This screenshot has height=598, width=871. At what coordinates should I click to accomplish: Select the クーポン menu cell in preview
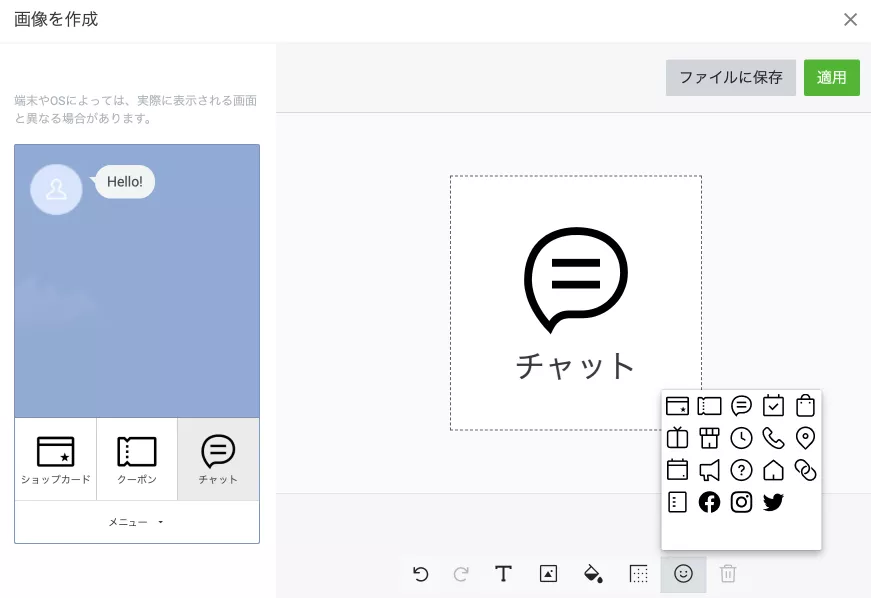pos(137,459)
